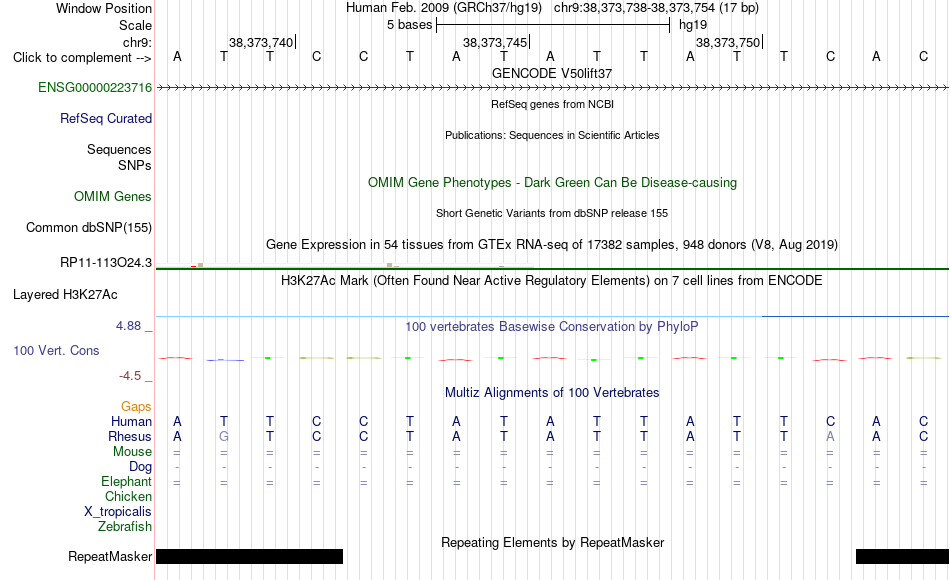
Task: Click the chr9:38,373,738-38,373,754 window position text
Action: [656, 8]
